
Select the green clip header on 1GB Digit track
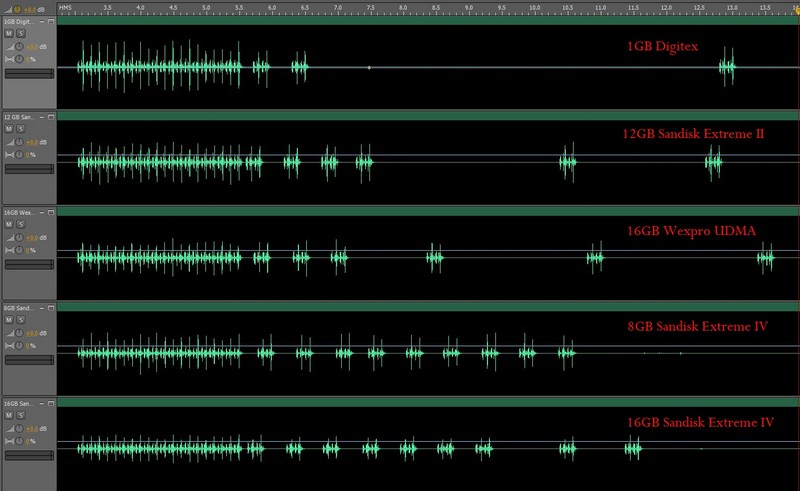click(428, 21)
